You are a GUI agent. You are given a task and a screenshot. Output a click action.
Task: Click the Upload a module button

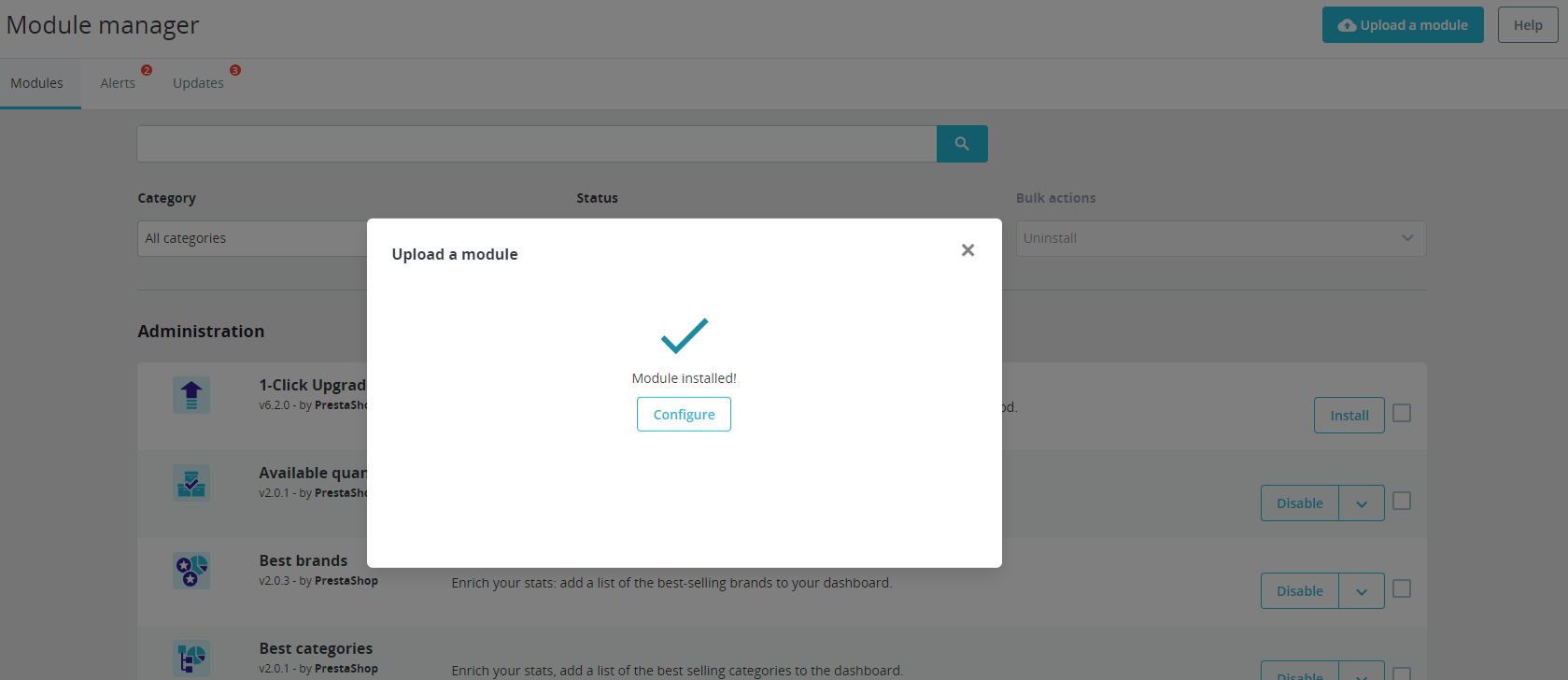pos(1403,25)
